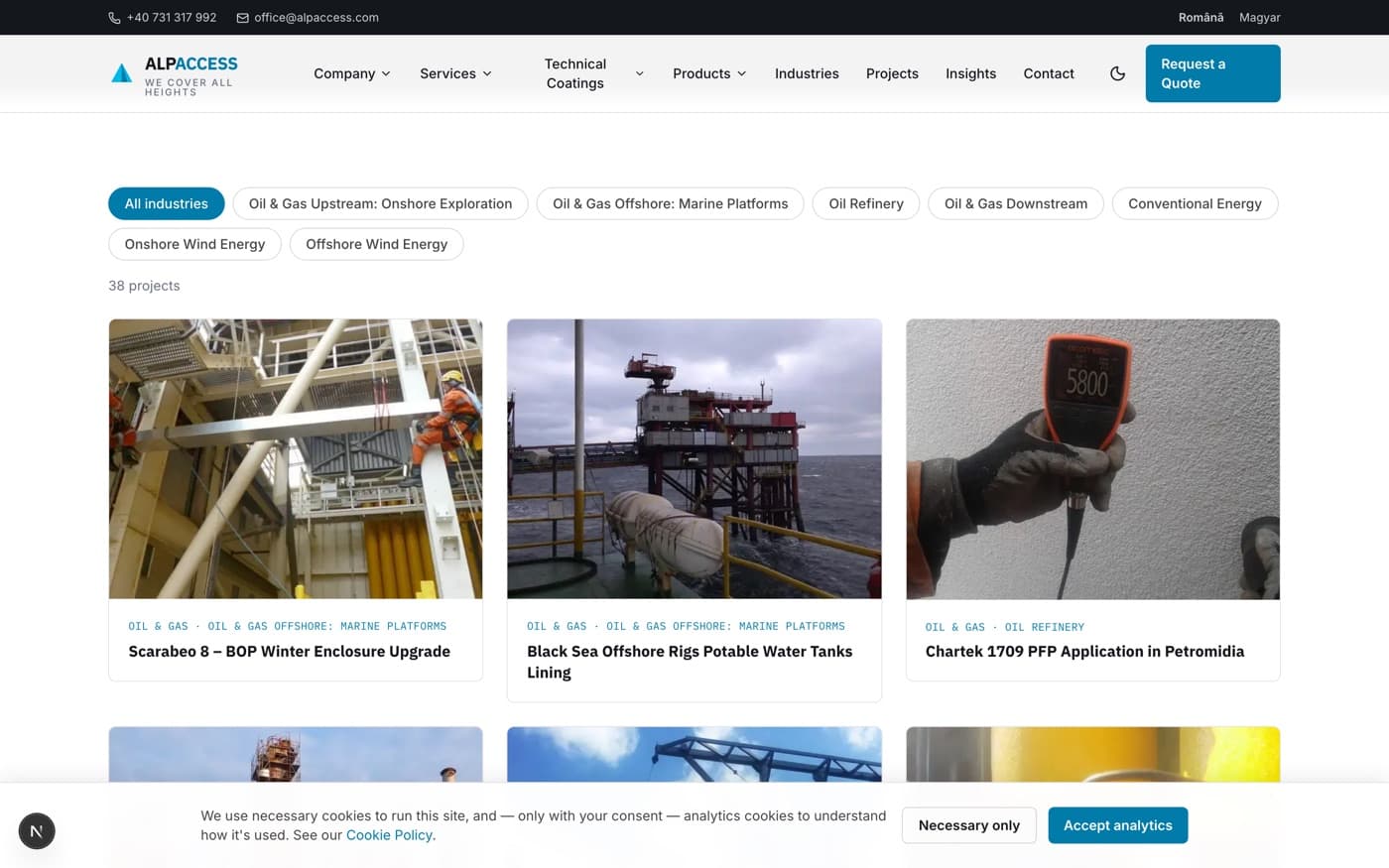
Task: Expand the Services dropdown menu
Action: [455, 73]
